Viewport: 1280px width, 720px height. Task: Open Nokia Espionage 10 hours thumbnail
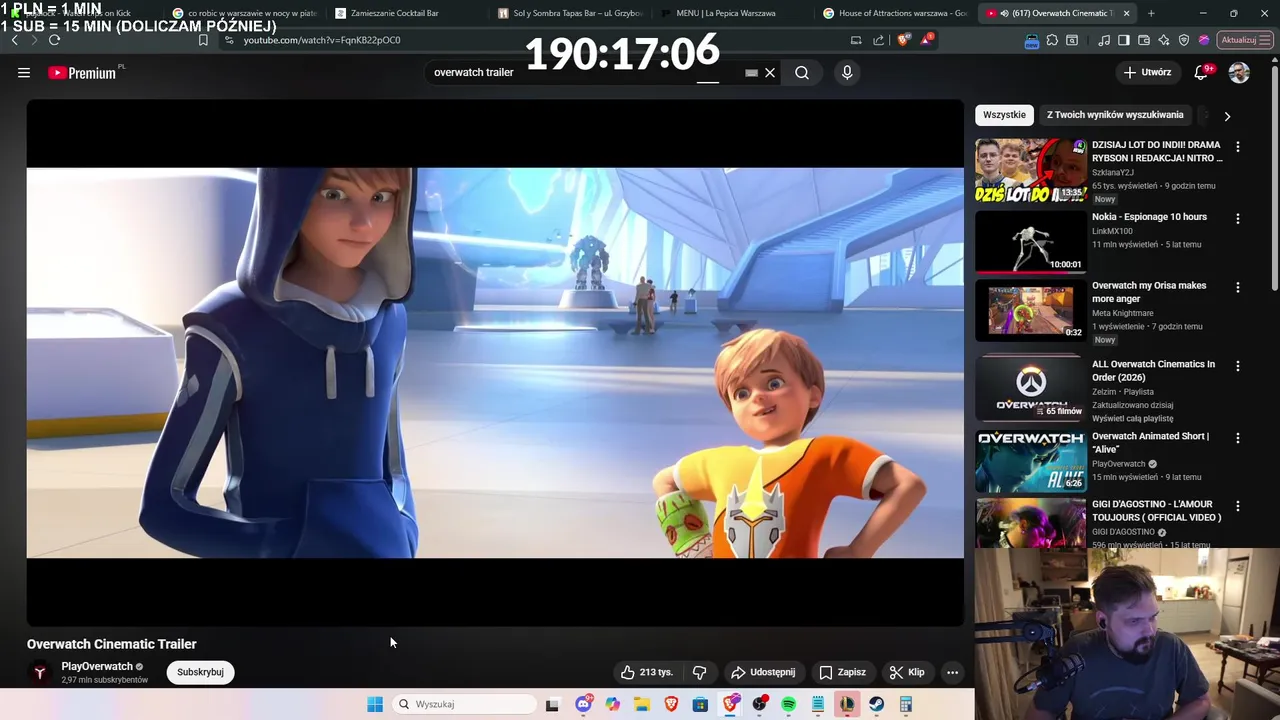coord(1031,242)
